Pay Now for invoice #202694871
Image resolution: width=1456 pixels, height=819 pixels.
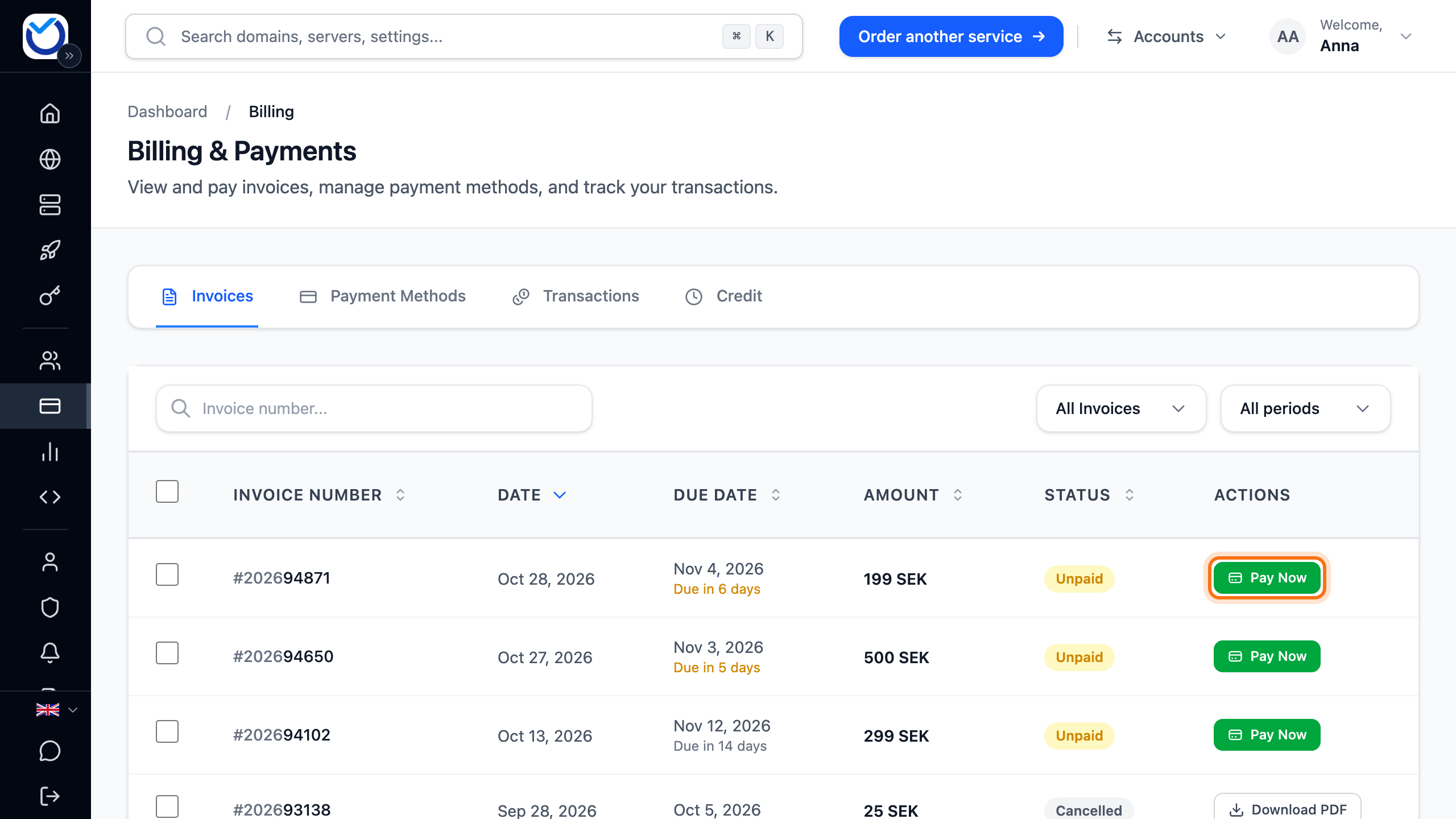[1267, 578]
